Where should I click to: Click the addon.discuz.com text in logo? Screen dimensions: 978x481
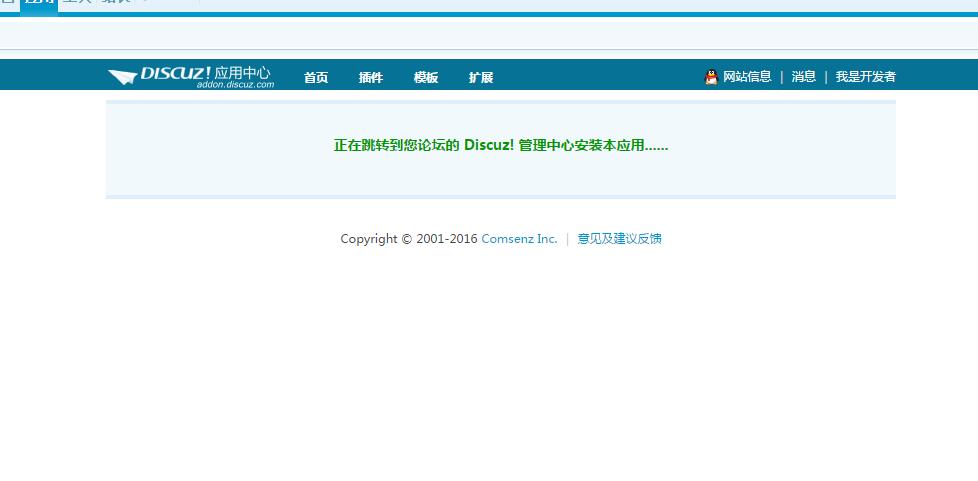(x=235, y=84)
